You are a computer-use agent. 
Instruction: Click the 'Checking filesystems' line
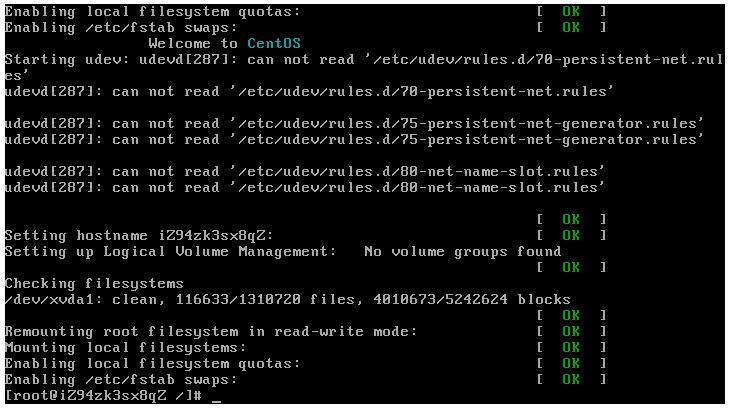94,284
